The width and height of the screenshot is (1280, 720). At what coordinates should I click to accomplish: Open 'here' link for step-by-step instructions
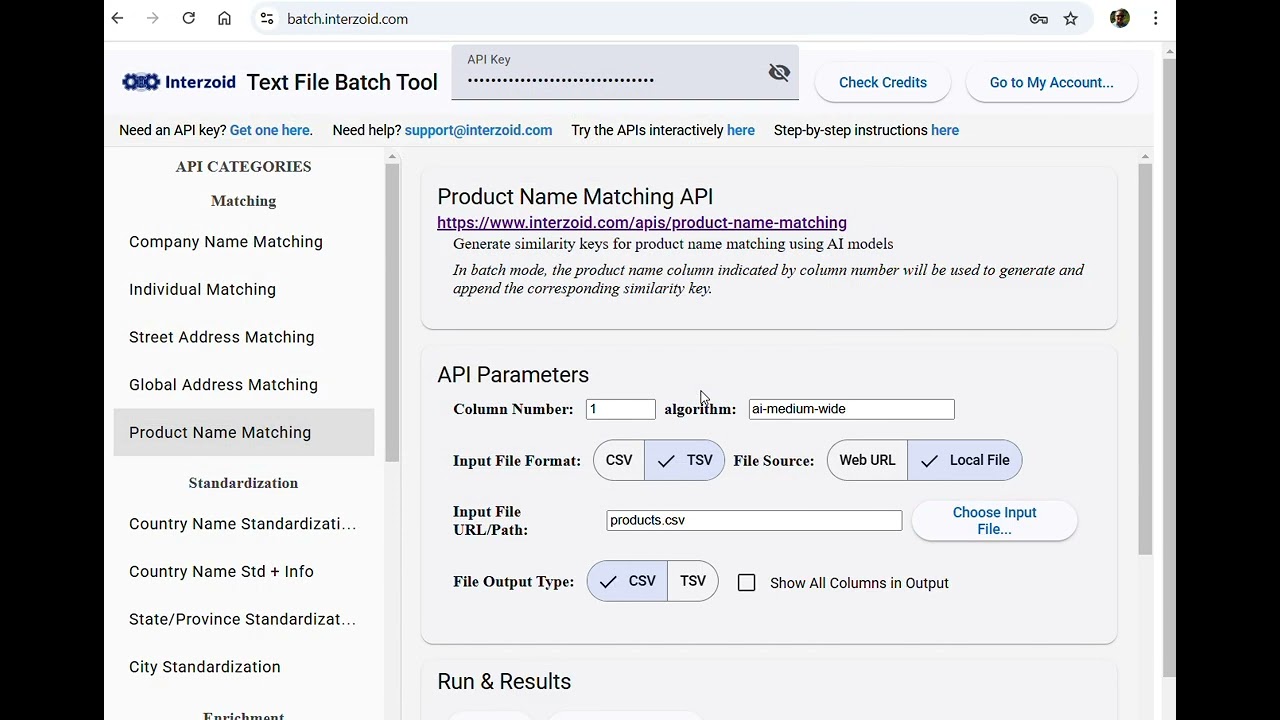click(x=945, y=130)
